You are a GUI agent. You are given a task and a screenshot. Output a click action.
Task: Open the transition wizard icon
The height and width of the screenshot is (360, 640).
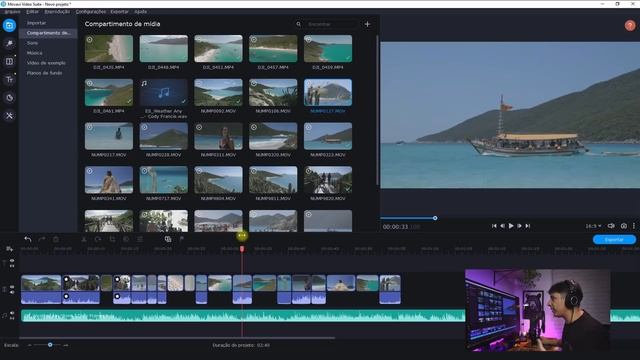pos(168,239)
